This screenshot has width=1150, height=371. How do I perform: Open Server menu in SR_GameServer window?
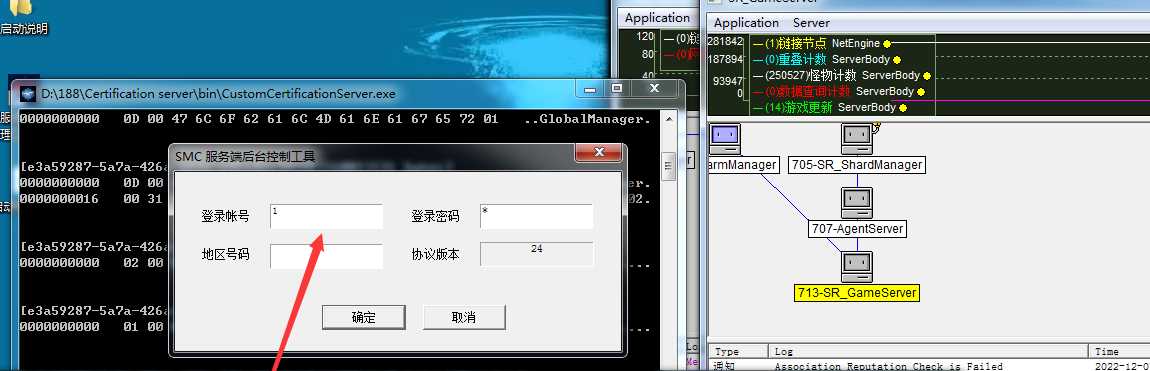tap(811, 23)
